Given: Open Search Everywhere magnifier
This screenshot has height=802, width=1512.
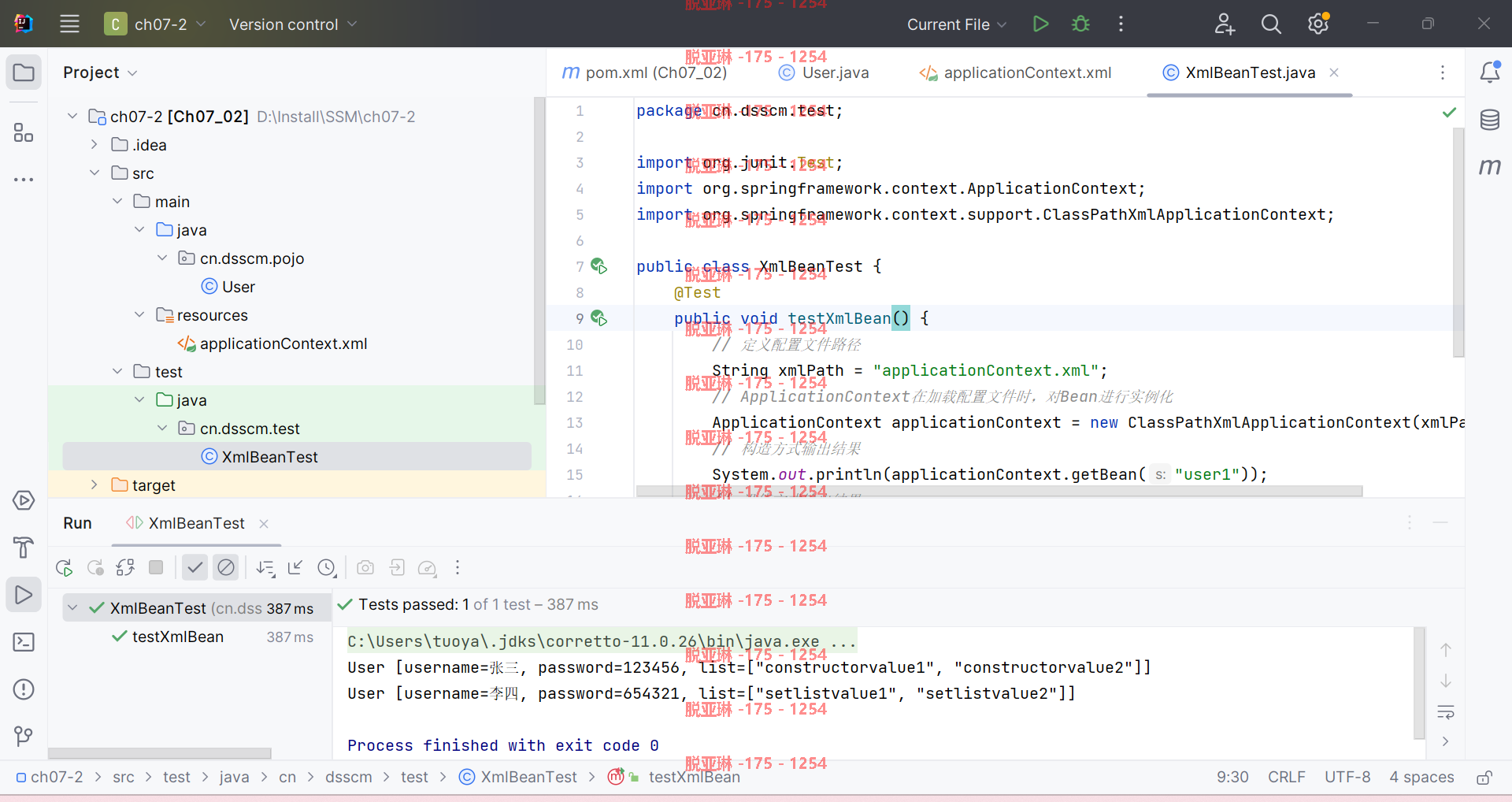Looking at the screenshot, I should pos(1271,24).
